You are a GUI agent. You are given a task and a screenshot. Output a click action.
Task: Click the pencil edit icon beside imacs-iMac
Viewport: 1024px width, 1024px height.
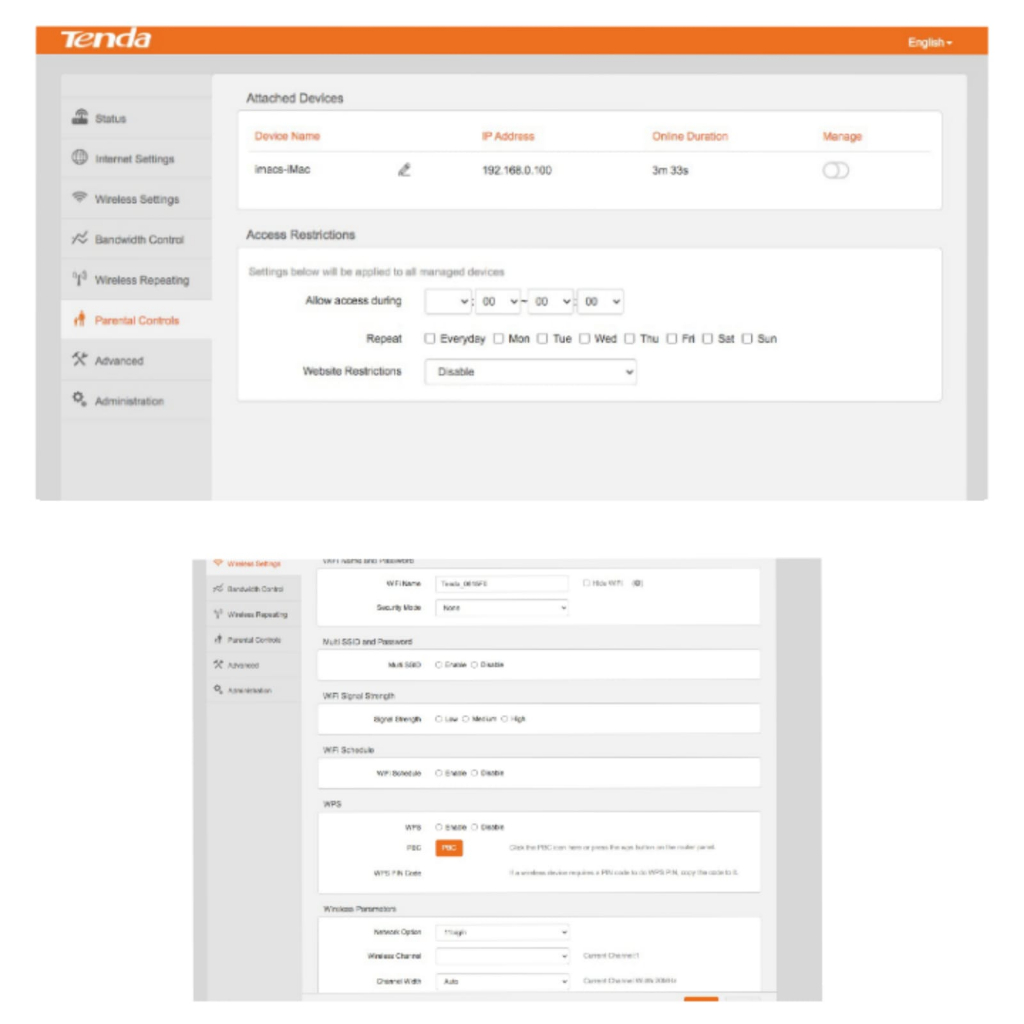(x=404, y=170)
